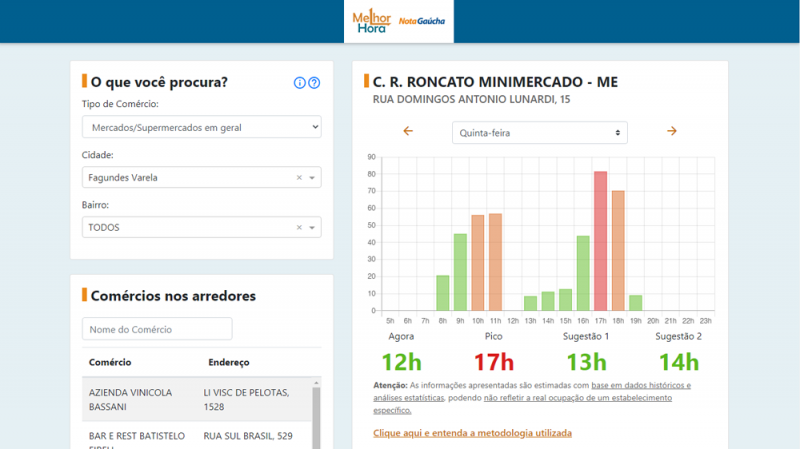Click the Nome do Comércio search field
The width and height of the screenshot is (800, 449).
point(157,329)
